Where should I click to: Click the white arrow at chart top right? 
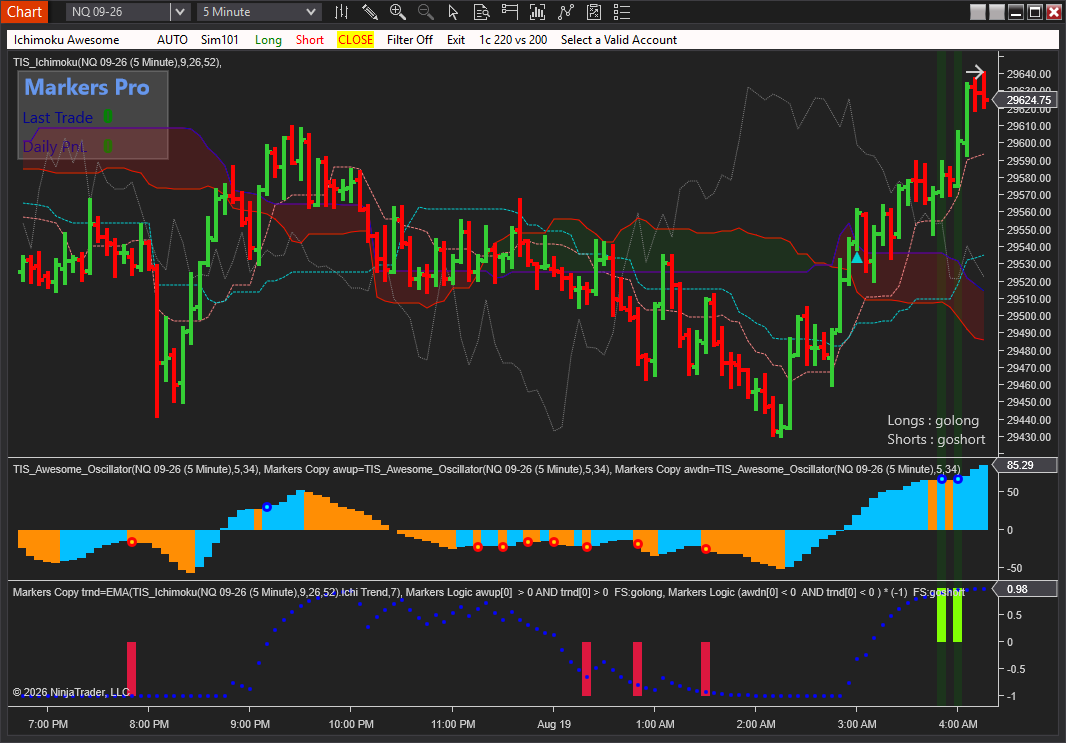(x=975, y=71)
